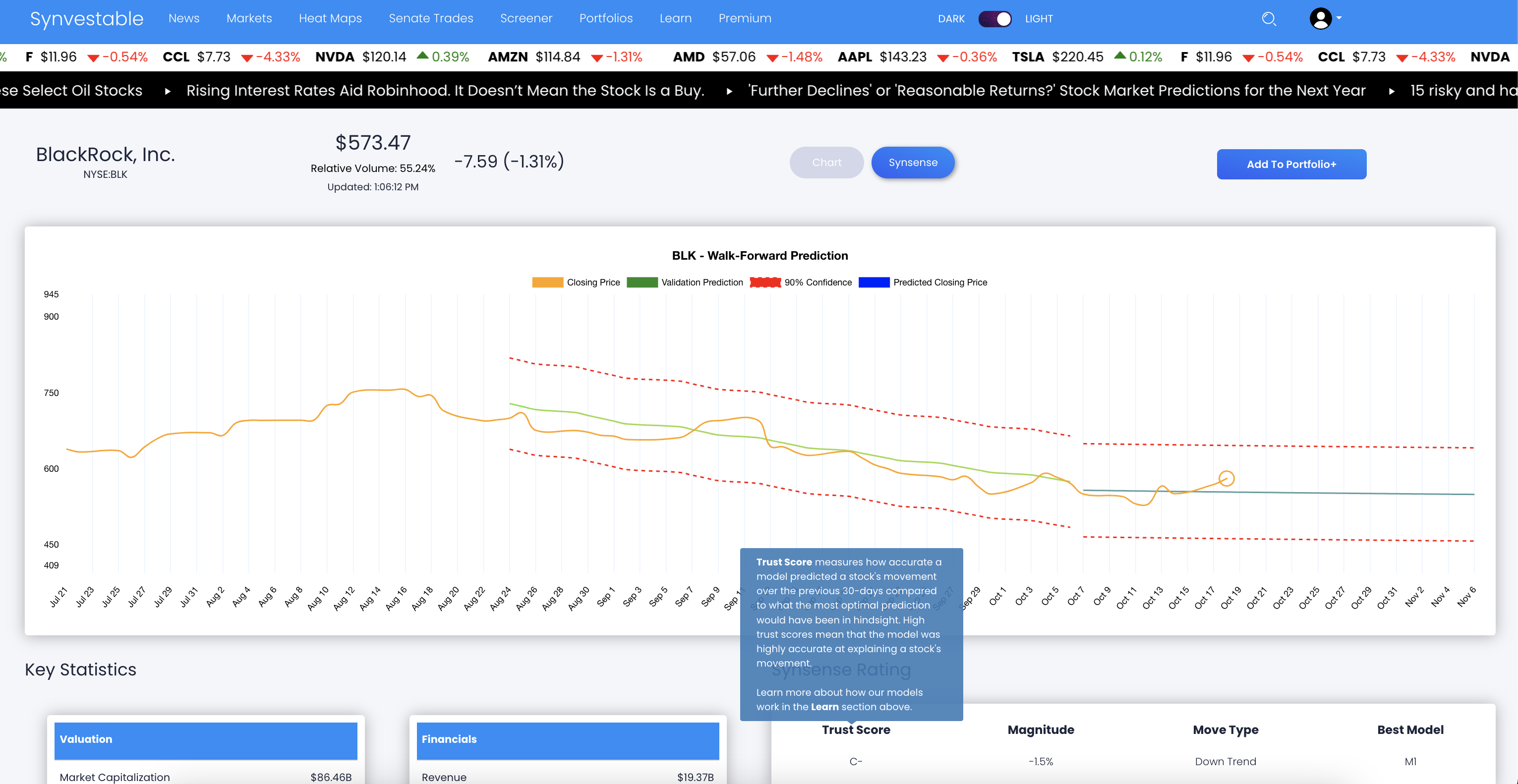Click the TSLA green up-arrow icon
Image resolution: width=1518 pixels, height=784 pixels.
click(1120, 56)
